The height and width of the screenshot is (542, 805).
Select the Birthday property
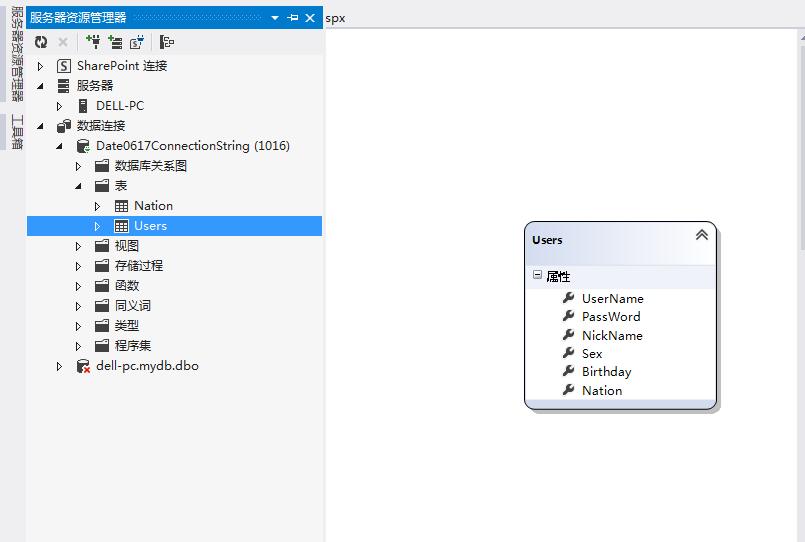(606, 372)
